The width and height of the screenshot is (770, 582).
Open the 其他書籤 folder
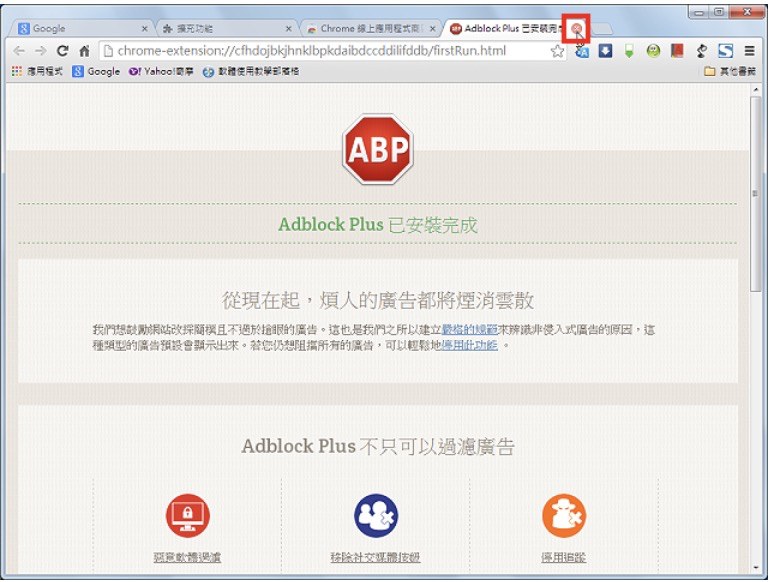click(x=730, y=72)
